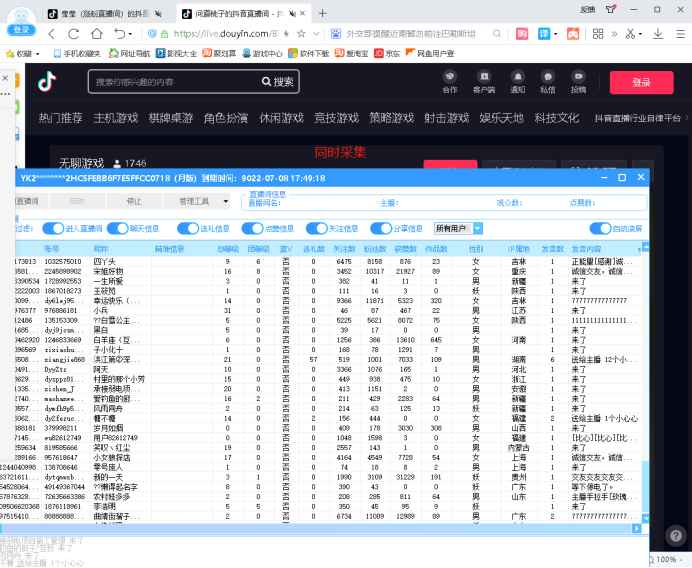Open the scissors screenshot tool icon
The width and height of the screenshot is (692, 568).
(x=630, y=34)
